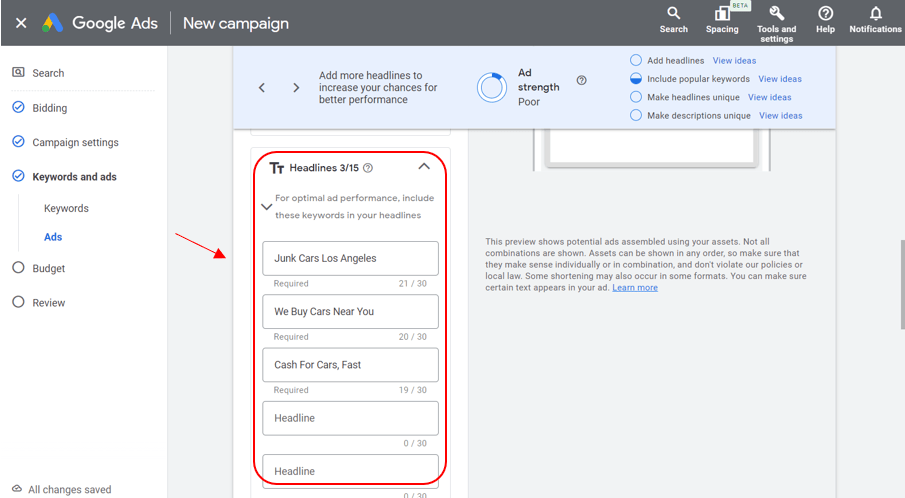Click the Search step icon in sidebar
The width and height of the screenshot is (905, 498).
coord(18,72)
